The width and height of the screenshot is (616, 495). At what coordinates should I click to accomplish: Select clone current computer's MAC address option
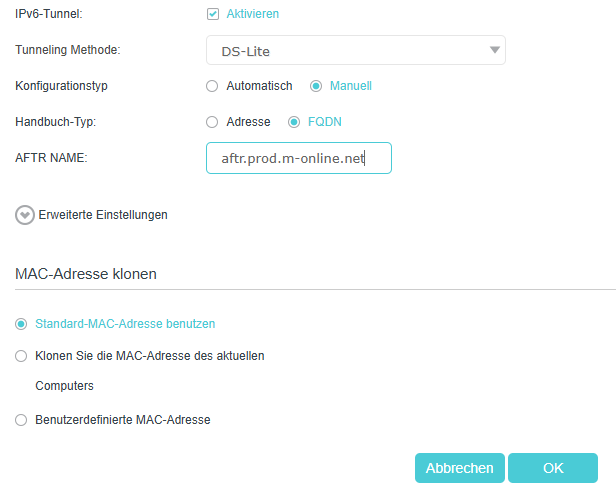(21, 356)
